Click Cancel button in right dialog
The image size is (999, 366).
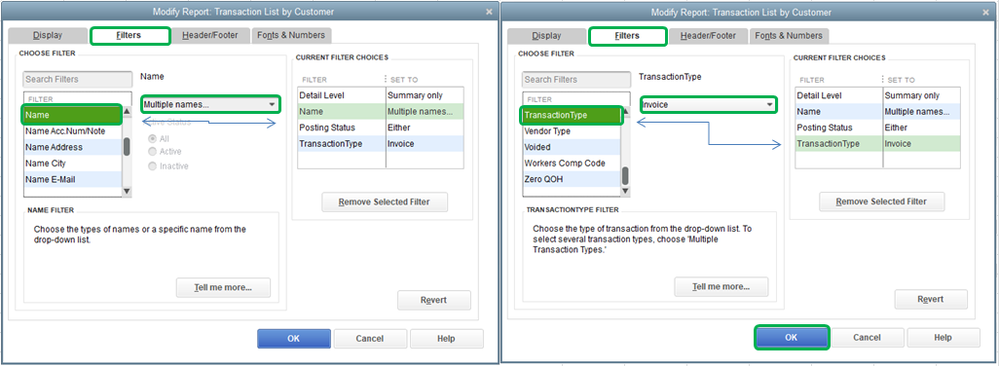867,338
